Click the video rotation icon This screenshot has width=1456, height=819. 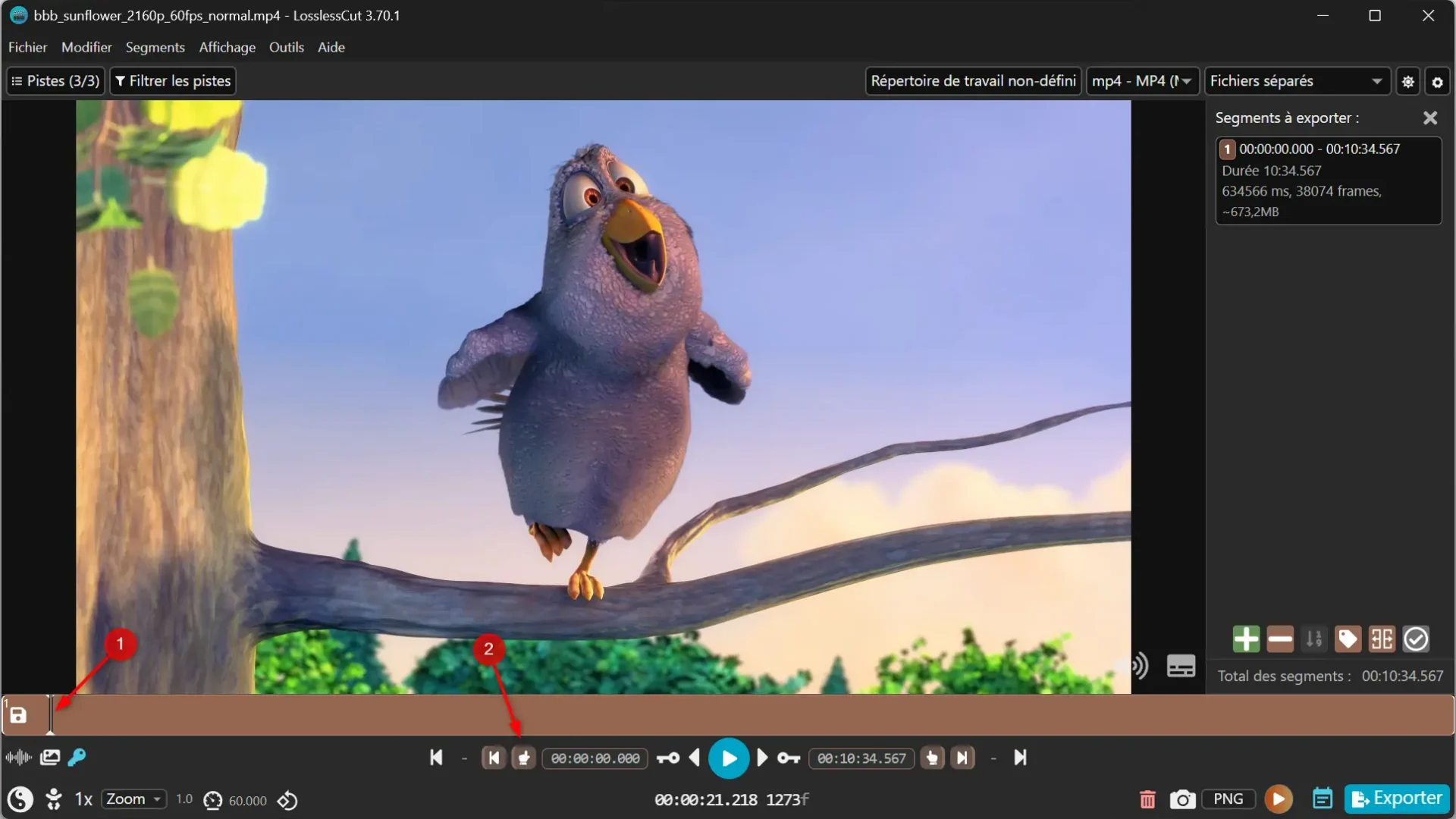click(287, 801)
